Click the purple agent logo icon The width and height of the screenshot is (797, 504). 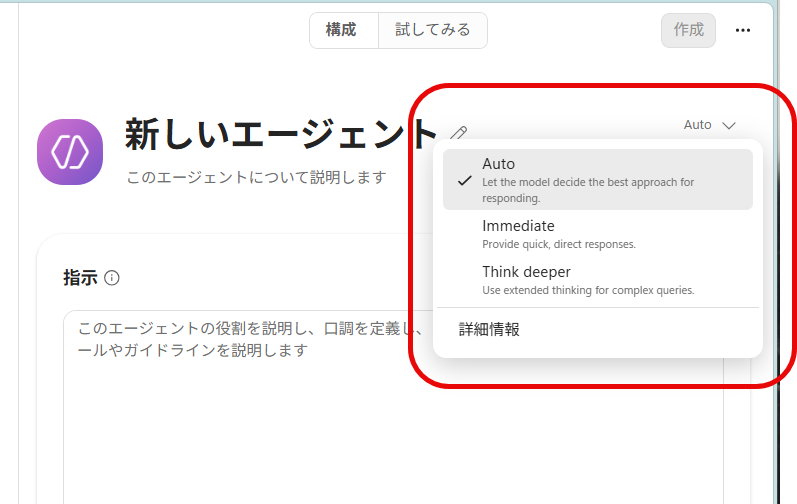70,152
